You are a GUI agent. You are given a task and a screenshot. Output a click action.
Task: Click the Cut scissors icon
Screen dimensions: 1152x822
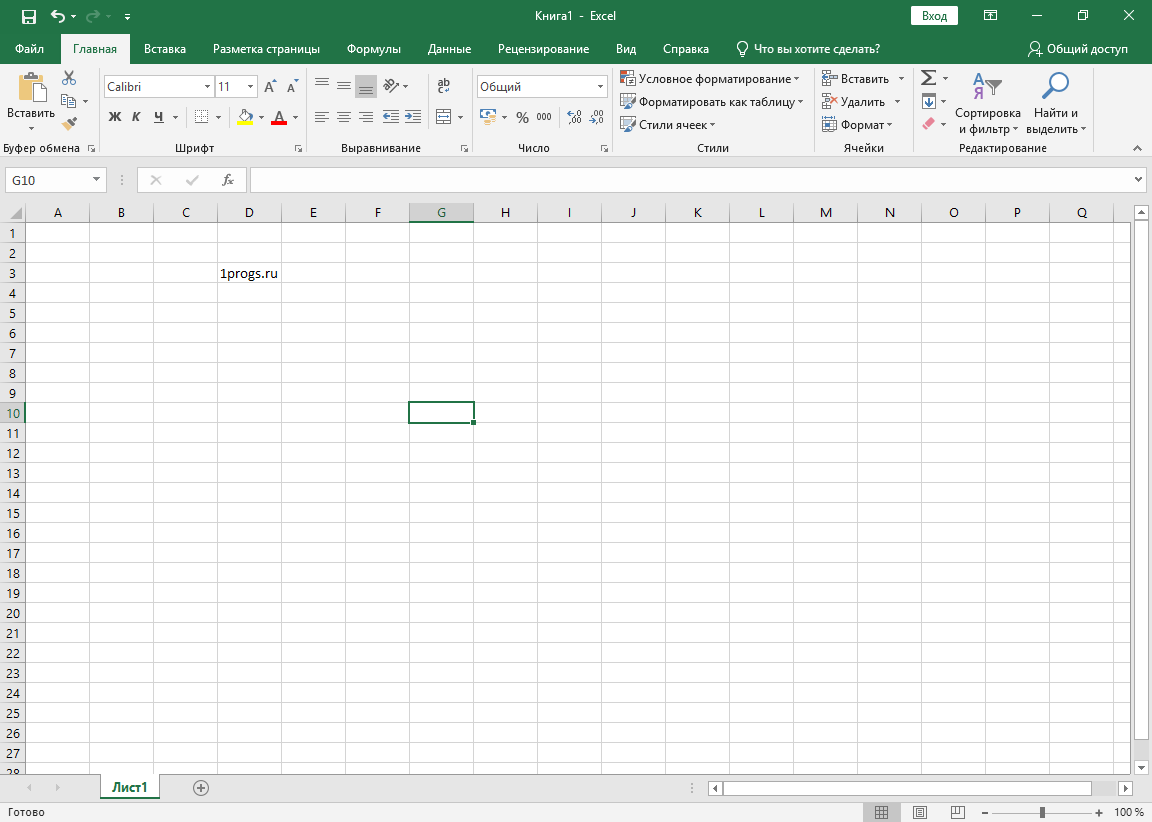pos(69,78)
